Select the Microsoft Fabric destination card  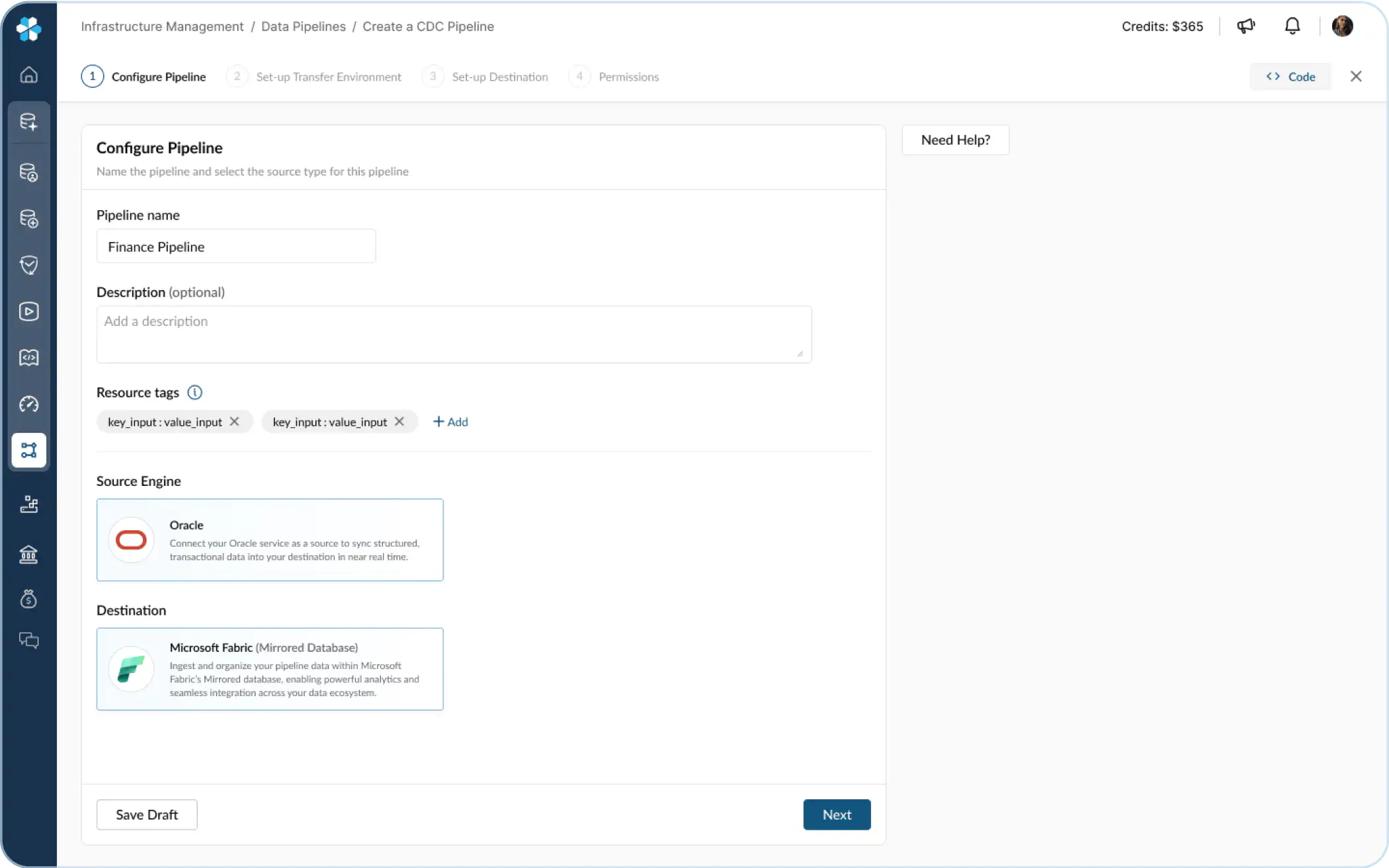click(270, 669)
